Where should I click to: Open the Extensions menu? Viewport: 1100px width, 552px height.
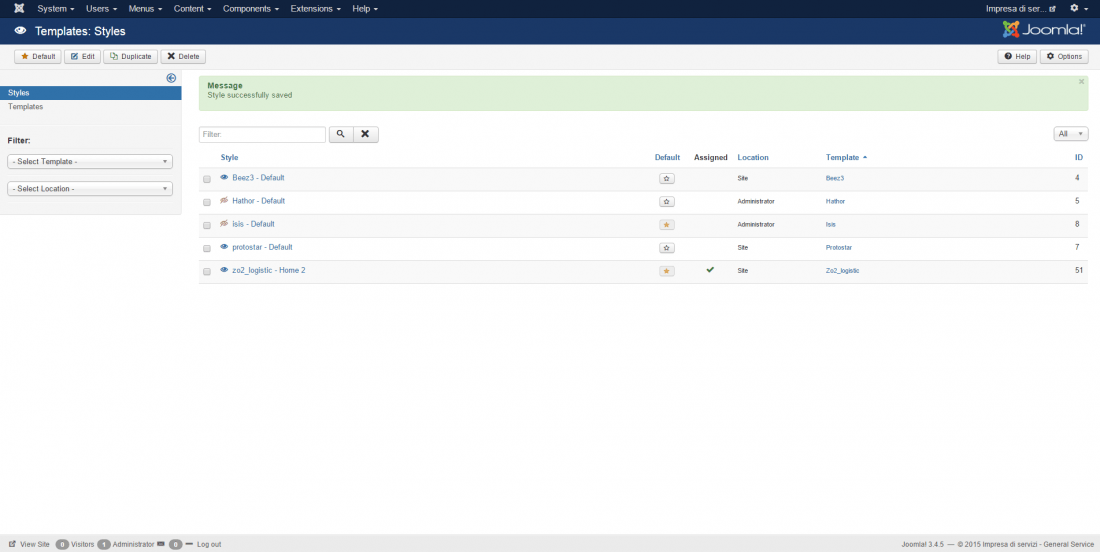316,8
